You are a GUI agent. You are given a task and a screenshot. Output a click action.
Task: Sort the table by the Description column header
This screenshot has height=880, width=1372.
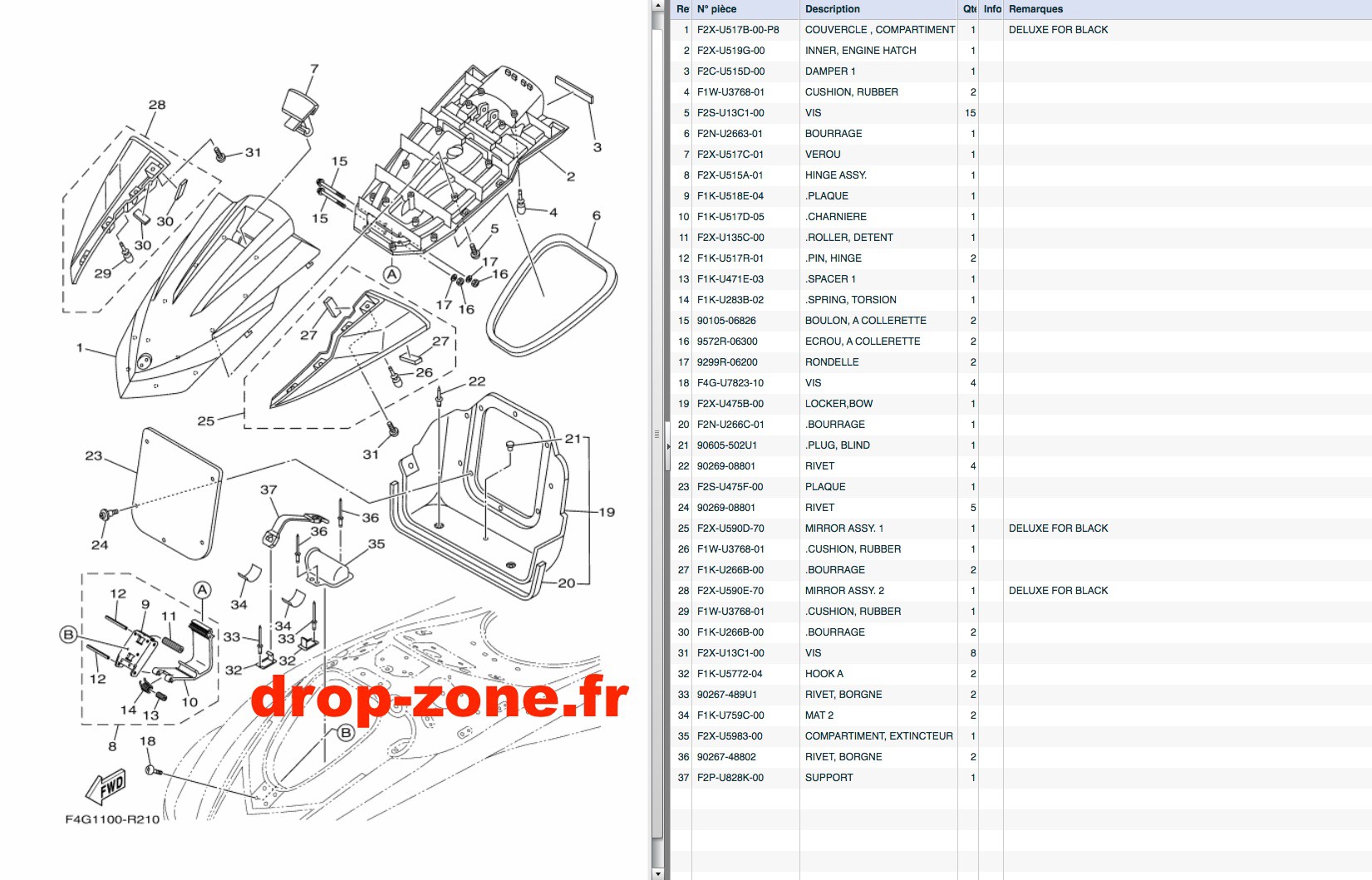[878, 9]
